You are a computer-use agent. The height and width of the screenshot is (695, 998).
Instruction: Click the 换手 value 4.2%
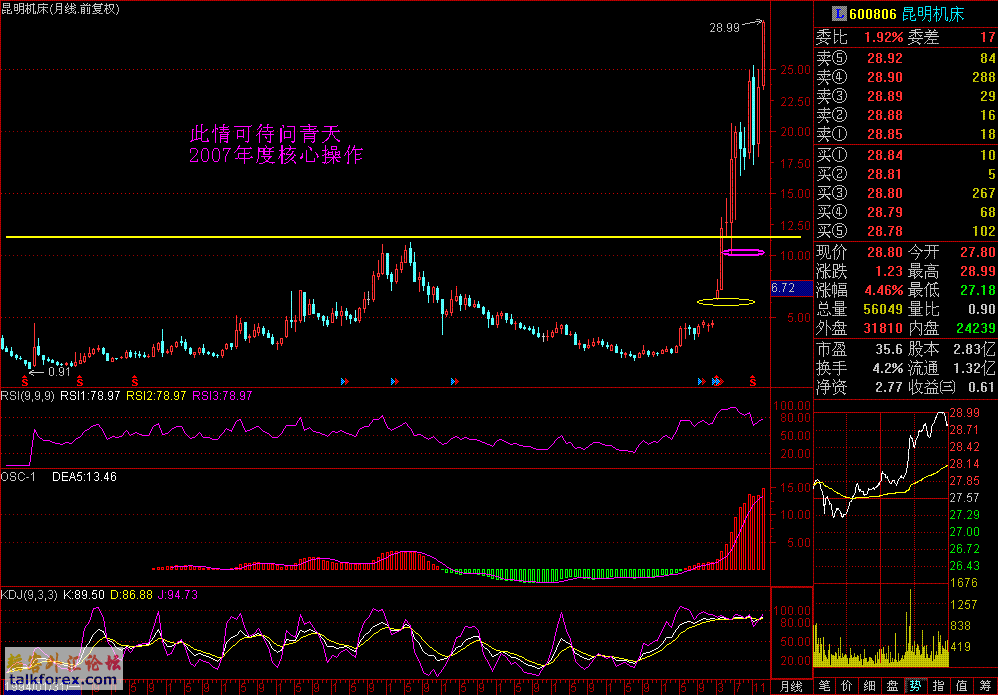coord(889,367)
